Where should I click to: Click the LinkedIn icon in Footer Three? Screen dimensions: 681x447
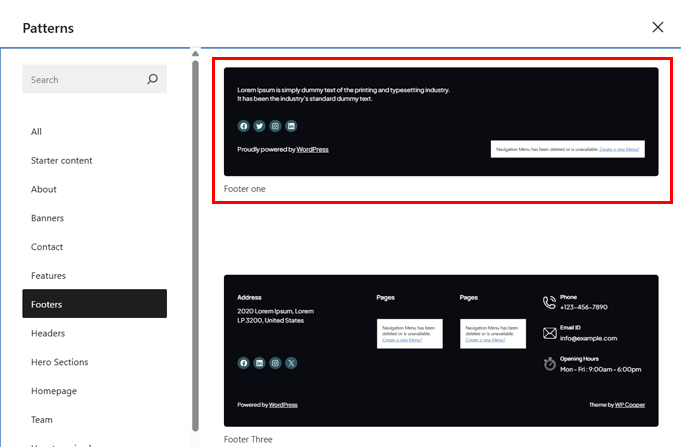click(259, 363)
